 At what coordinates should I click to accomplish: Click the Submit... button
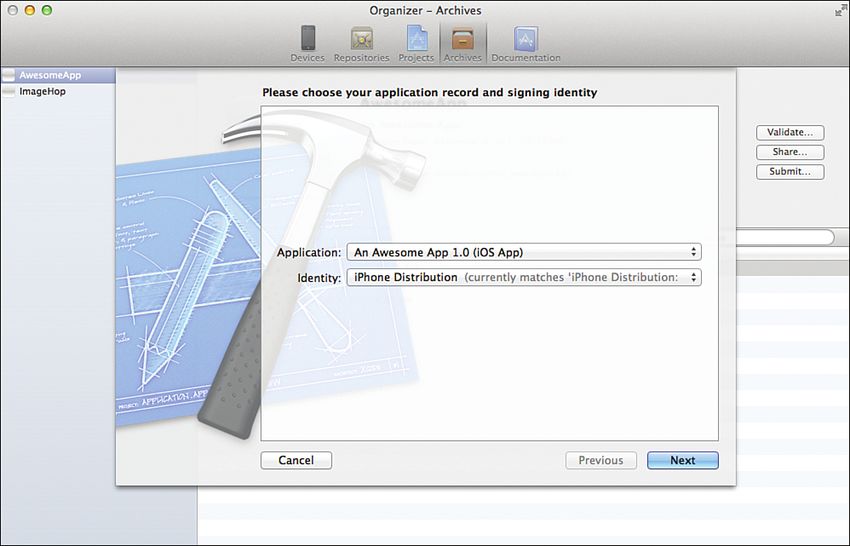790,171
